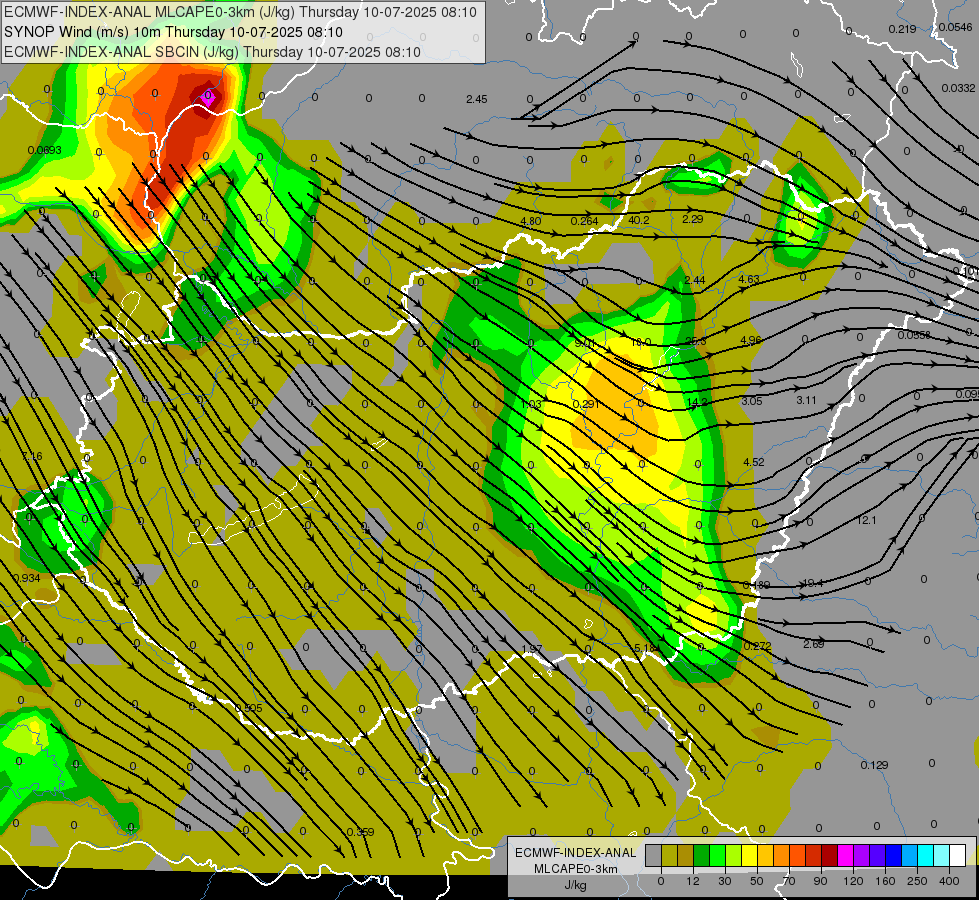Viewport: 979px width, 900px height.
Task: Click the SYNOP Wind 10m header line
Action: tap(173, 32)
